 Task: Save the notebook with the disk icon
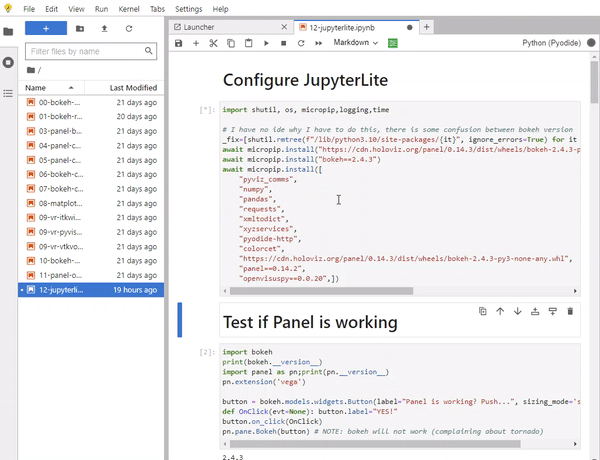point(178,43)
